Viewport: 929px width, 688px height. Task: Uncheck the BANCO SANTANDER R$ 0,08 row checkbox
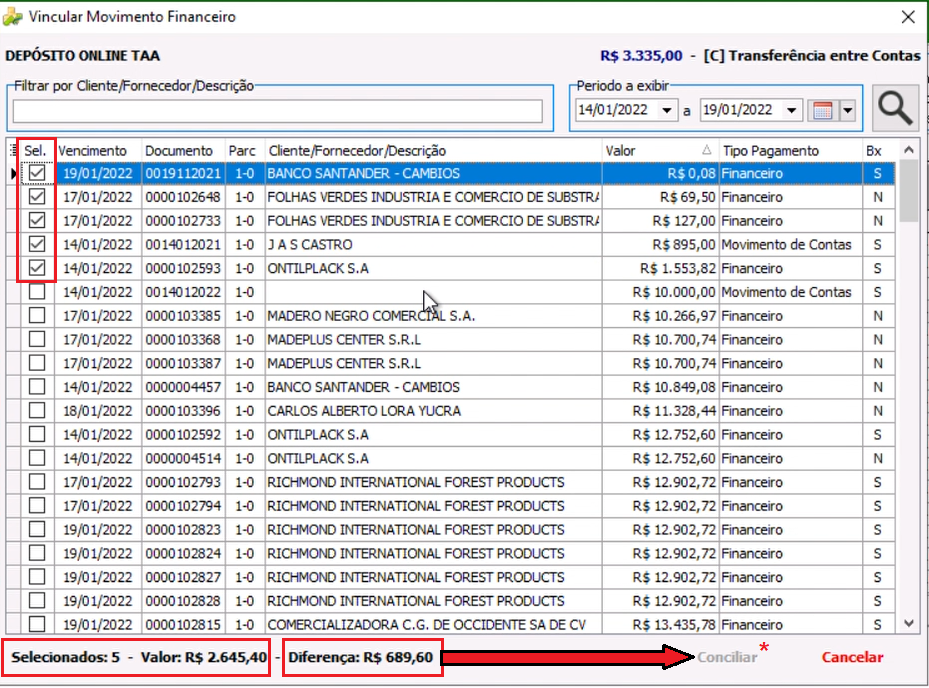click(x=37, y=173)
